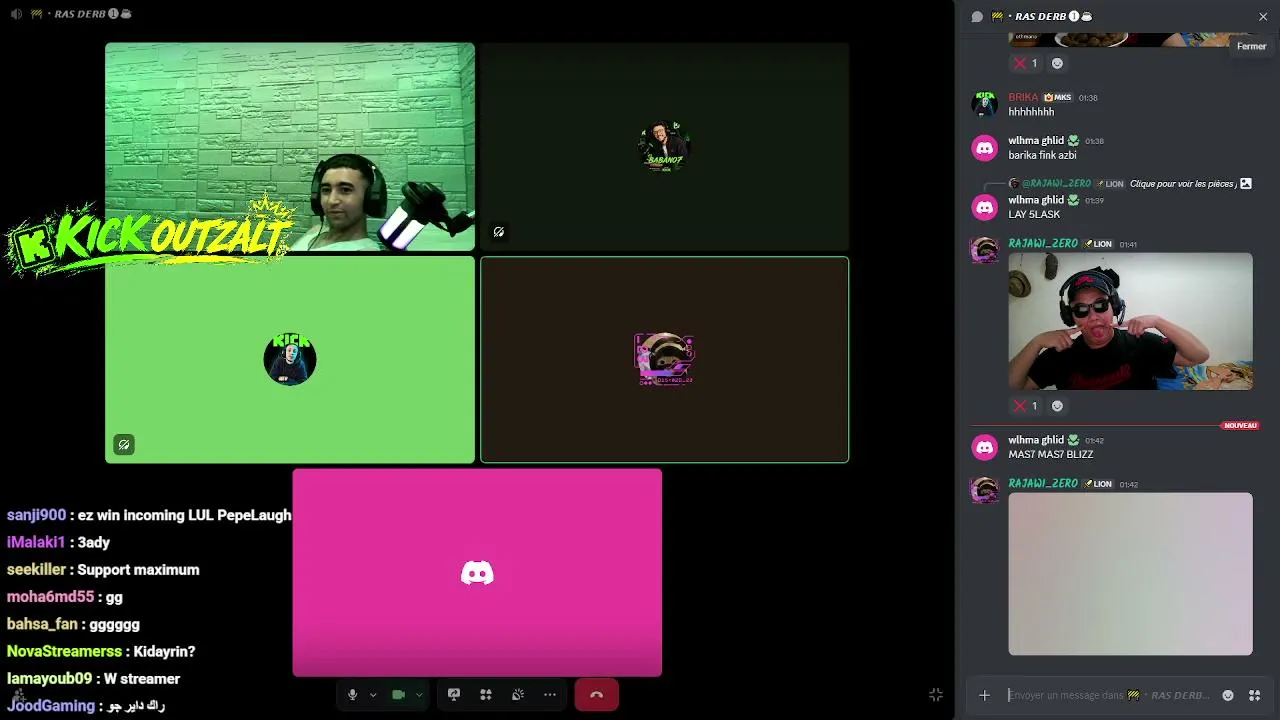
Task: Open BRIKA's avatar in chat
Action: tap(985, 104)
